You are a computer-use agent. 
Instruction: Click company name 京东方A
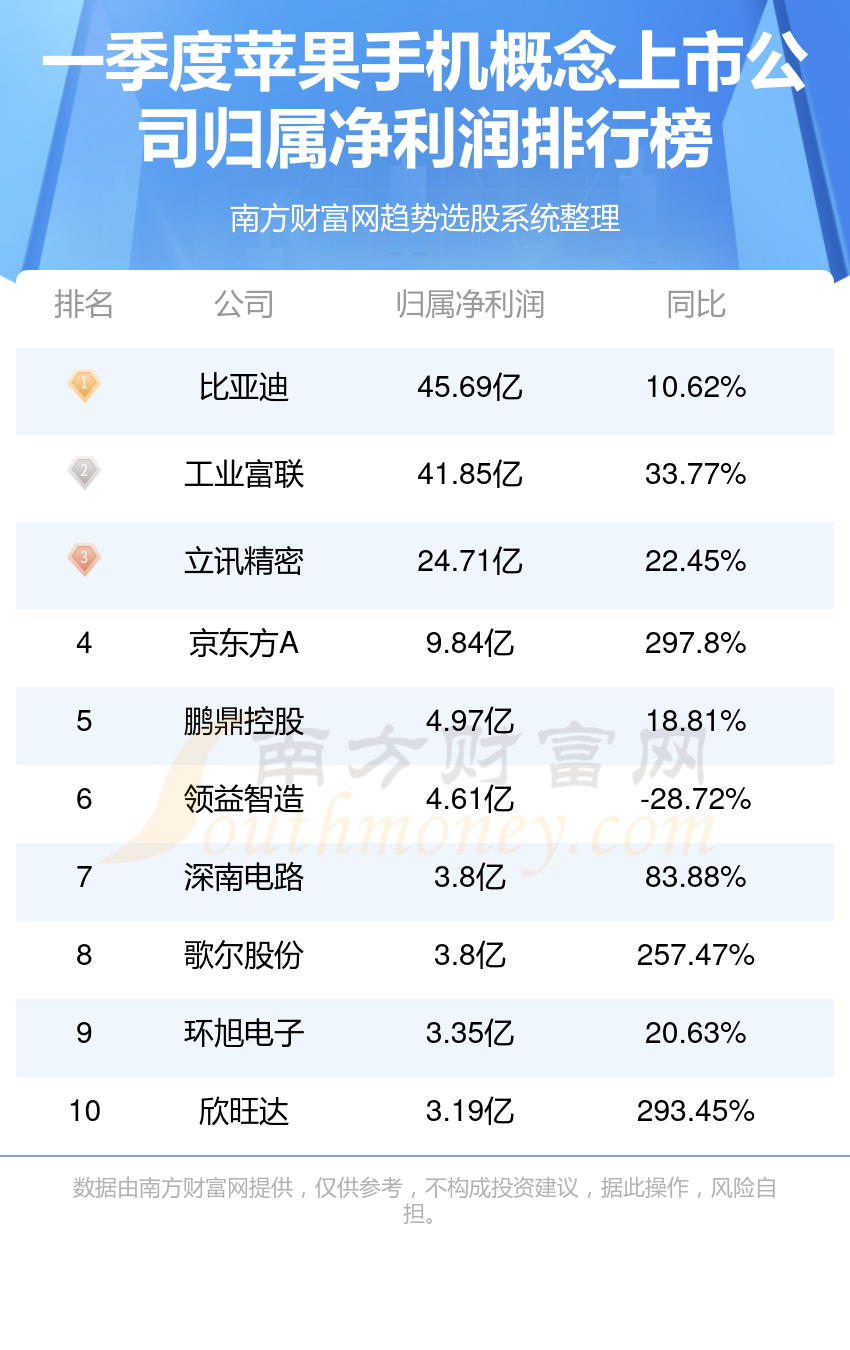click(244, 643)
